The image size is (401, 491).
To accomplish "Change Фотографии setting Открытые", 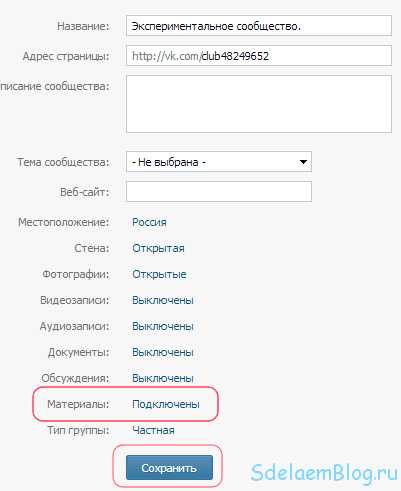I will point(159,274).
